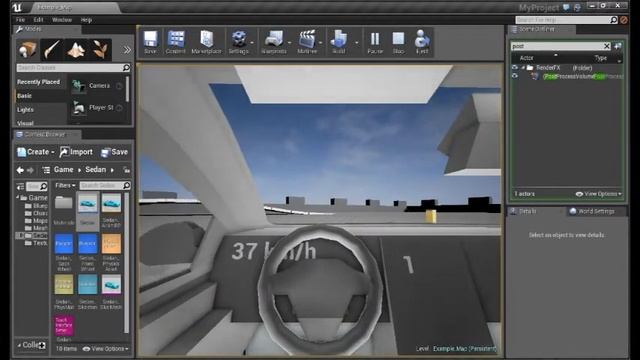Open the Window menu
This screenshot has width=640, height=360.
click(62, 20)
